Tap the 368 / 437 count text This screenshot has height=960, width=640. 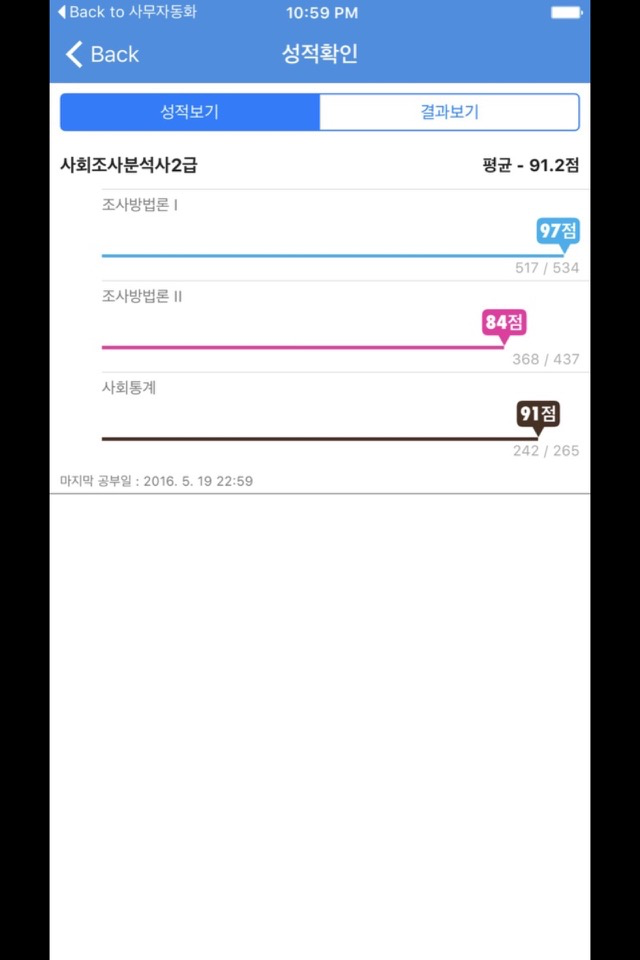(546, 359)
